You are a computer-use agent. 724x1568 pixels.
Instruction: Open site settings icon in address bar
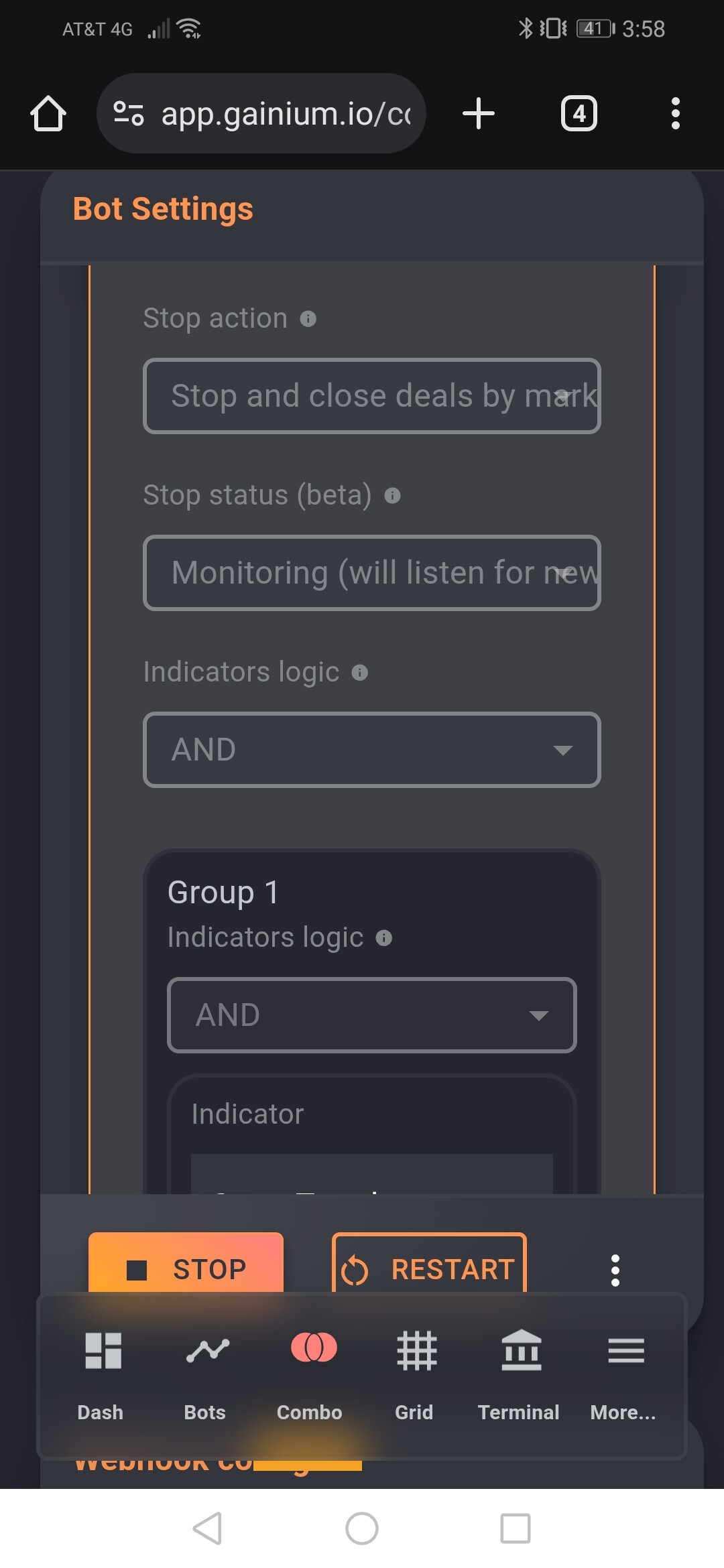point(128,113)
